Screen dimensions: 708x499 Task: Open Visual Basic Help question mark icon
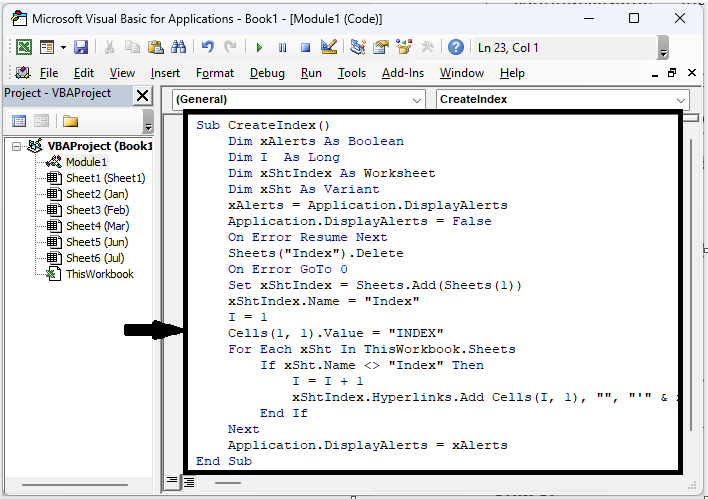tap(456, 47)
